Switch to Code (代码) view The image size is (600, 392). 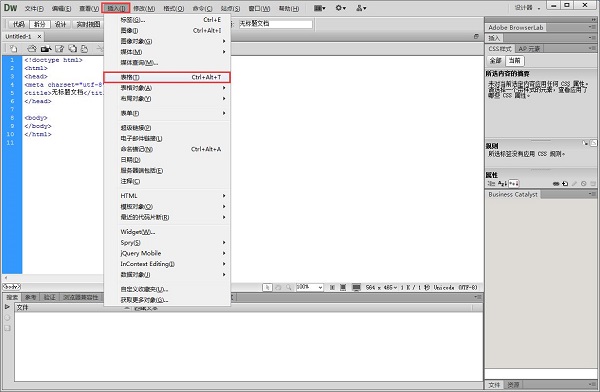18,24
